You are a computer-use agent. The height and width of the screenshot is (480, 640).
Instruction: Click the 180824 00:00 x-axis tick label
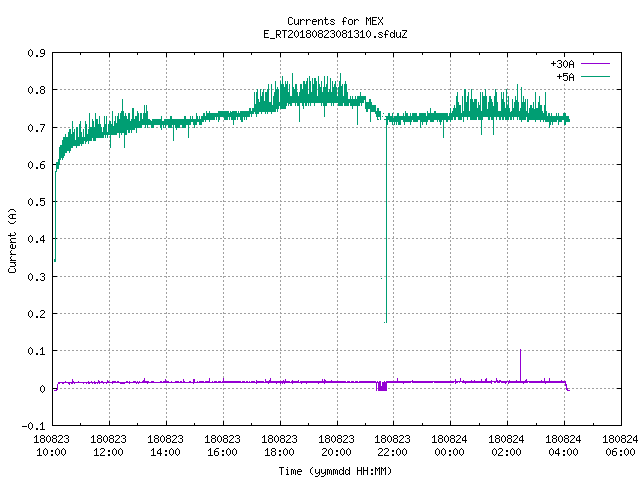(x=449, y=446)
